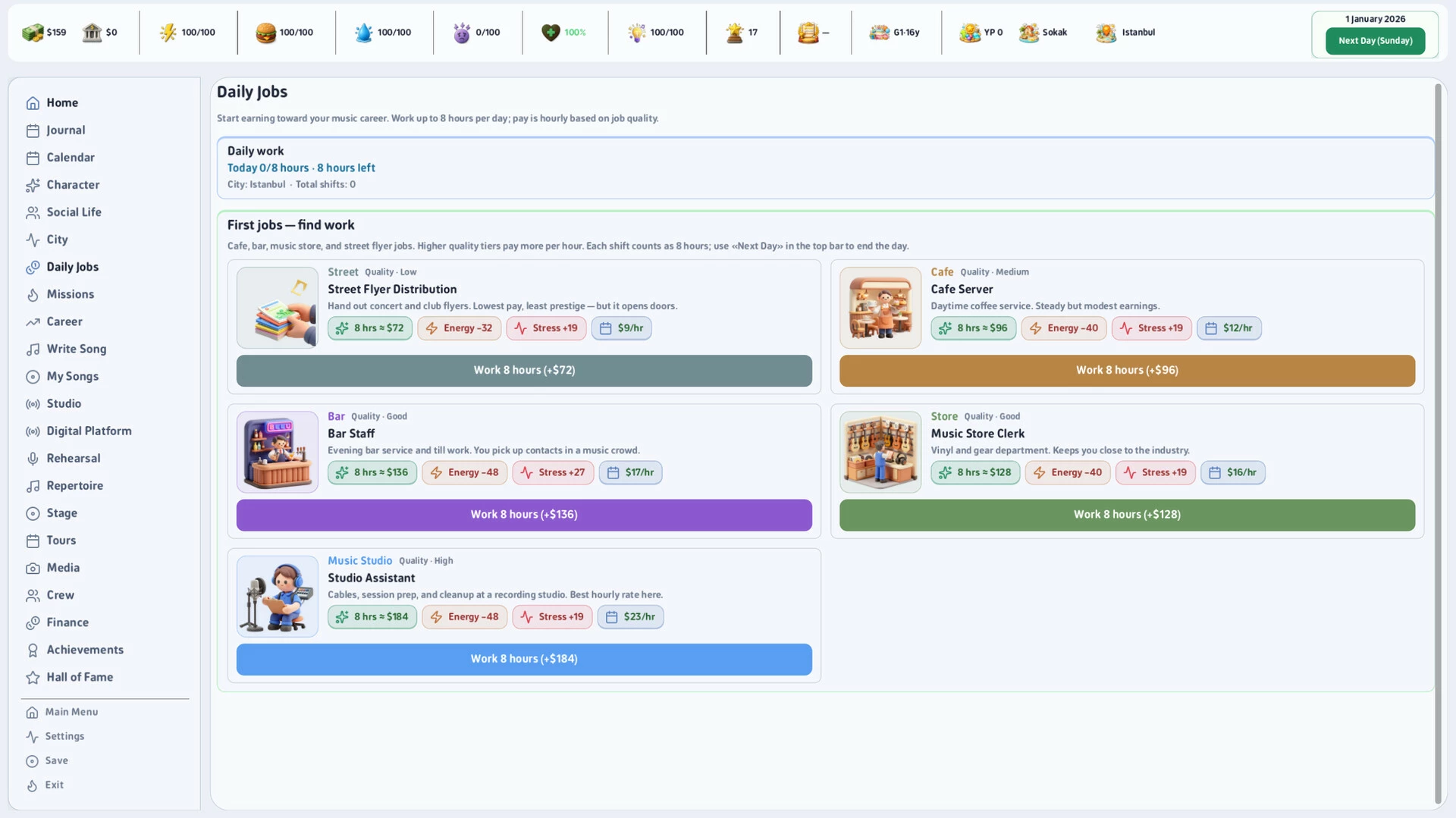
Task: Click the Music Store Clerk thumbnail image
Action: (x=880, y=452)
